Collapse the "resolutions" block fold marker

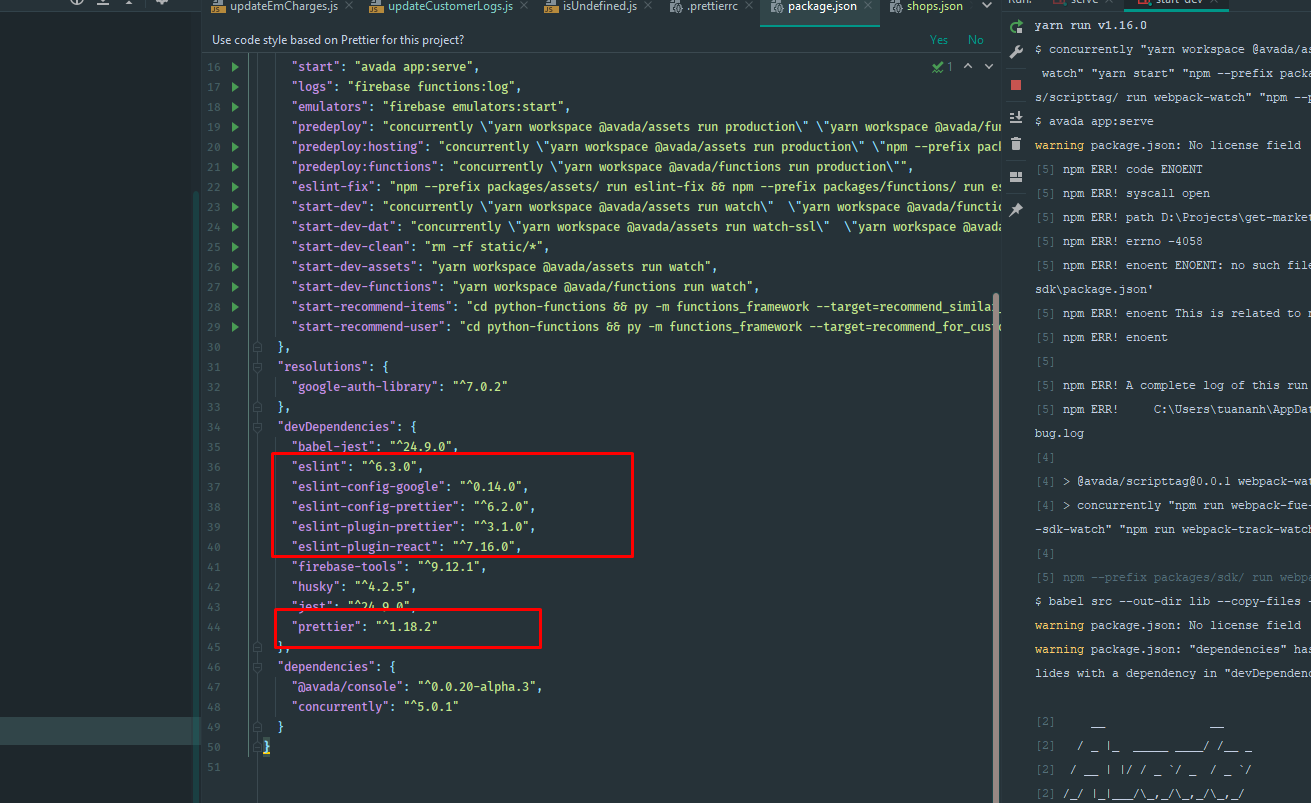click(257, 367)
